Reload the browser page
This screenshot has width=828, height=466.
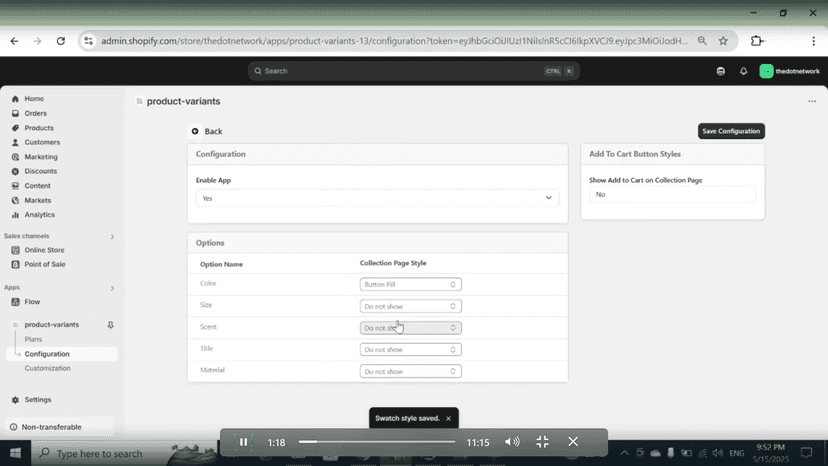61,41
